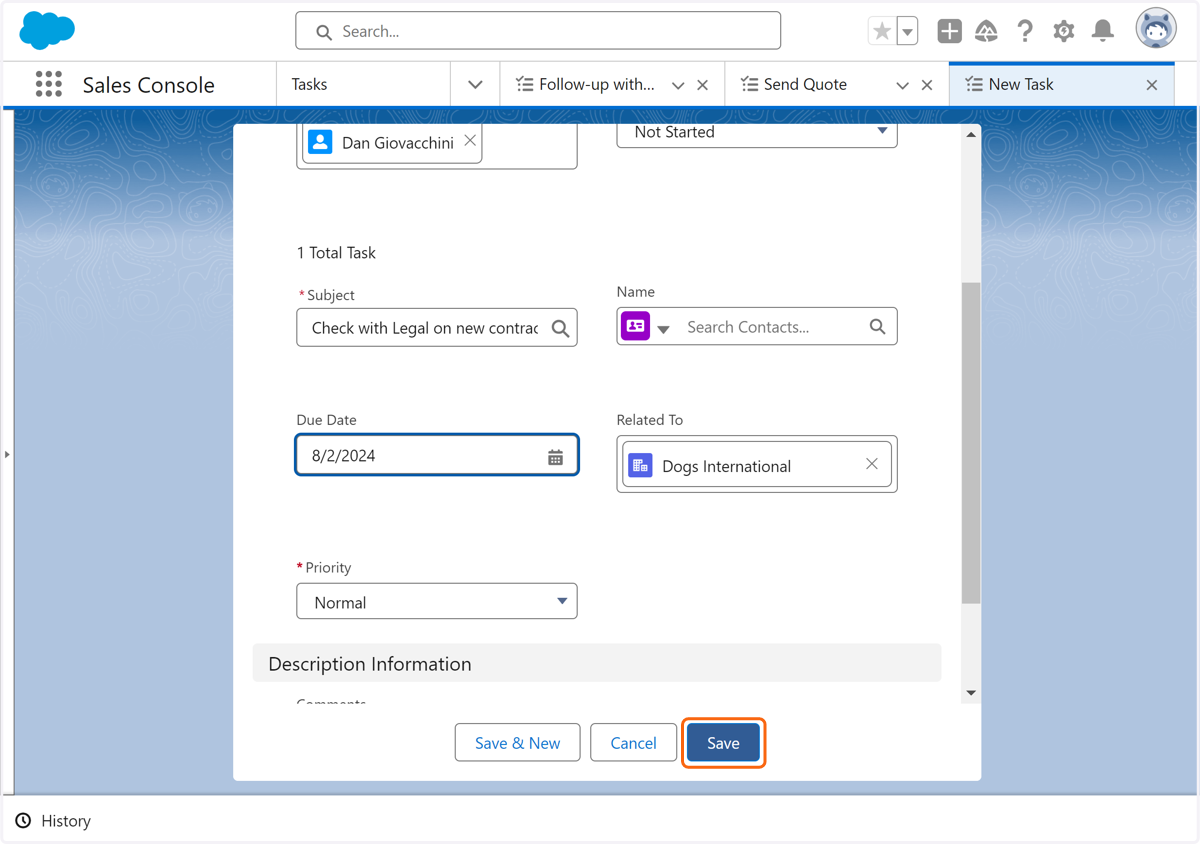
Task: Click the Help question mark icon
Action: [1025, 31]
